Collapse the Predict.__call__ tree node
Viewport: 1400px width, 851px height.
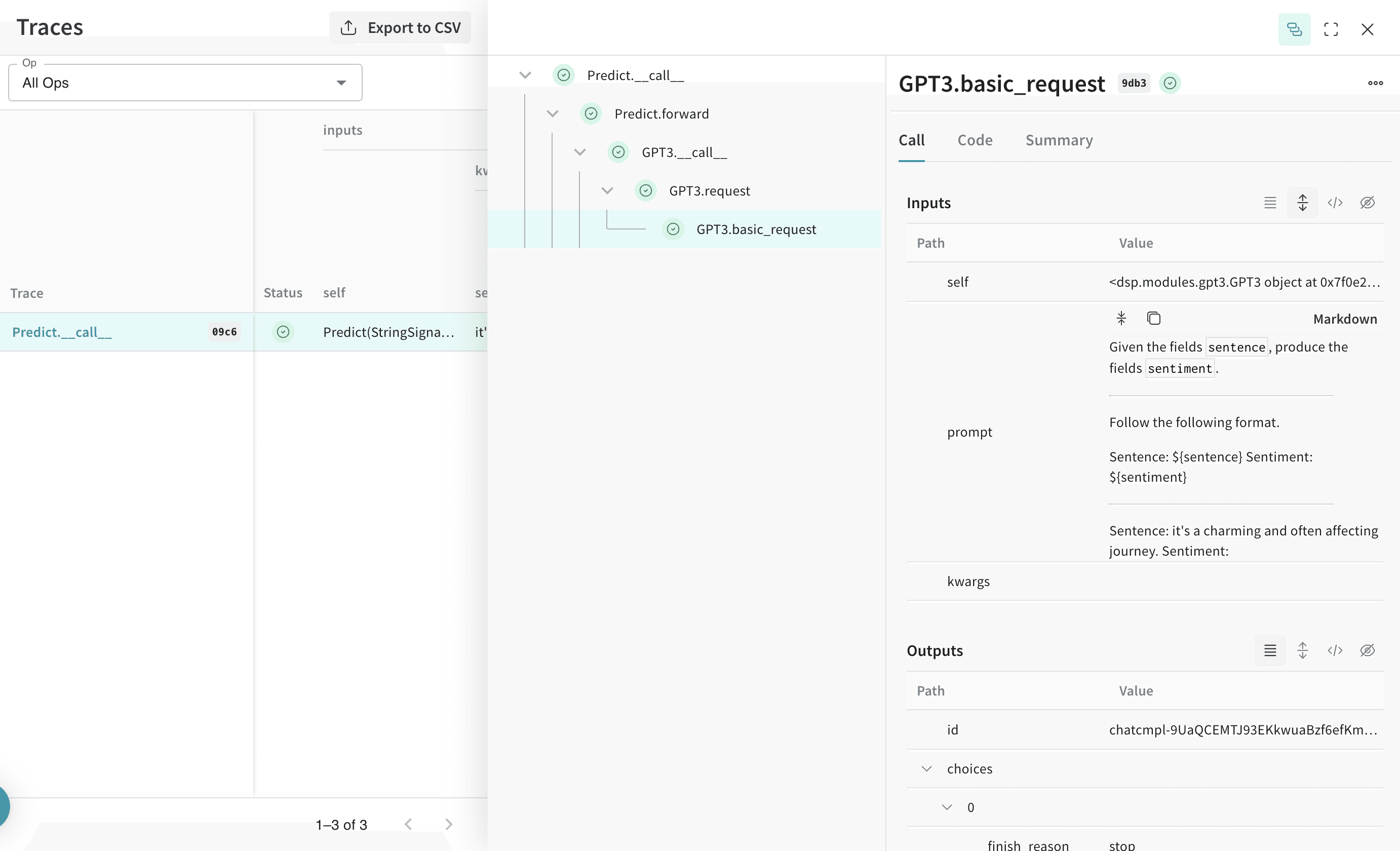coord(525,75)
